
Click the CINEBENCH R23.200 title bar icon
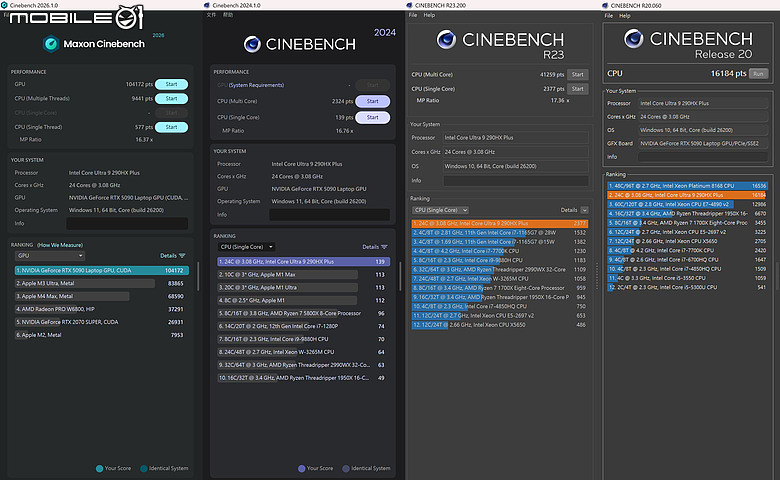coord(409,5)
